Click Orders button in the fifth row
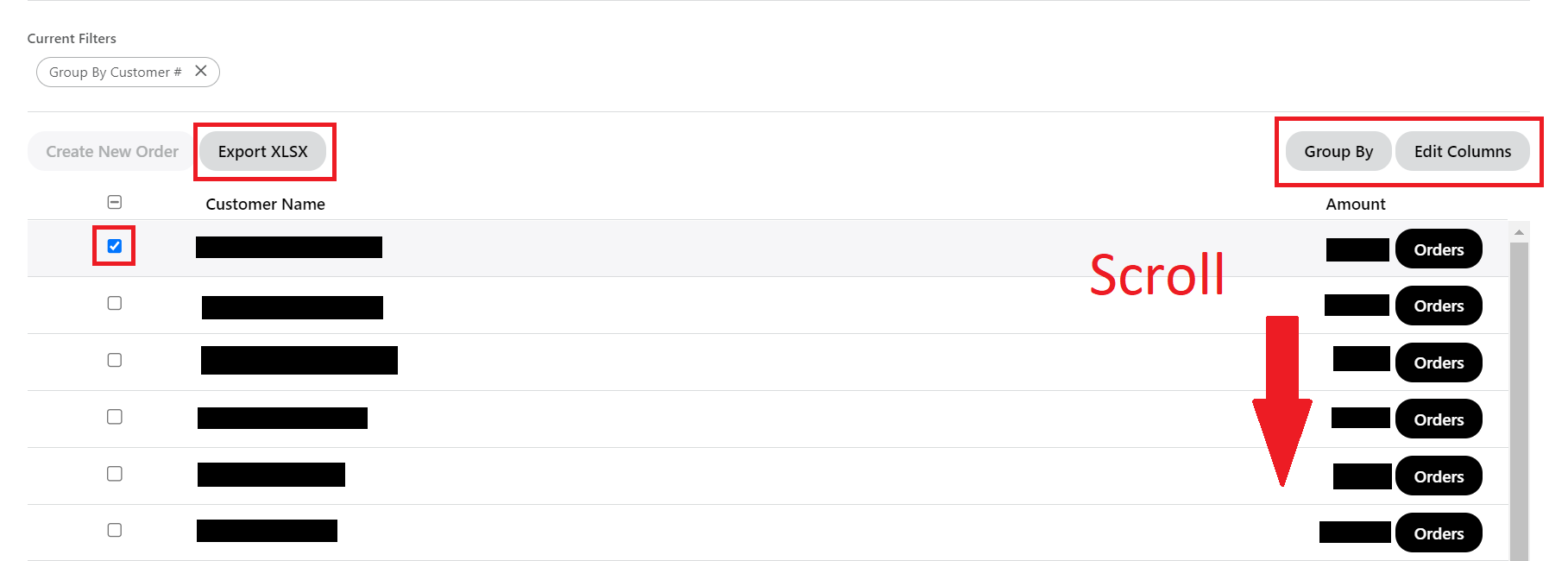The height and width of the screenshot is (561, 1568). pos(1439,477)
